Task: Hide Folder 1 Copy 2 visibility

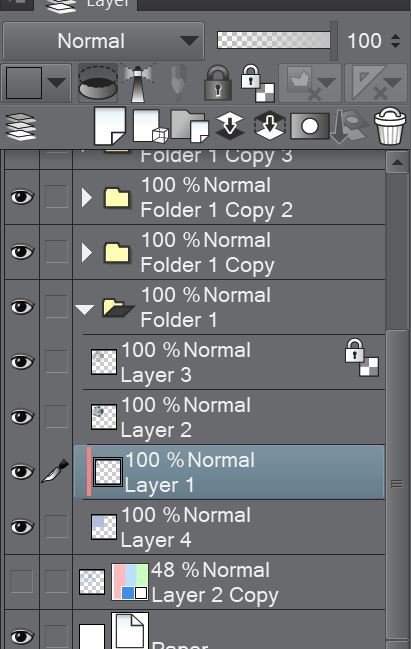Action: click(22, 197)
